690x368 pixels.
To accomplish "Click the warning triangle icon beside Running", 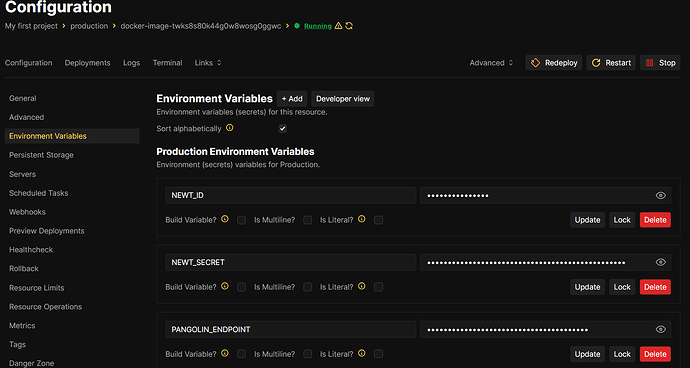I will [x=338, y=26].
